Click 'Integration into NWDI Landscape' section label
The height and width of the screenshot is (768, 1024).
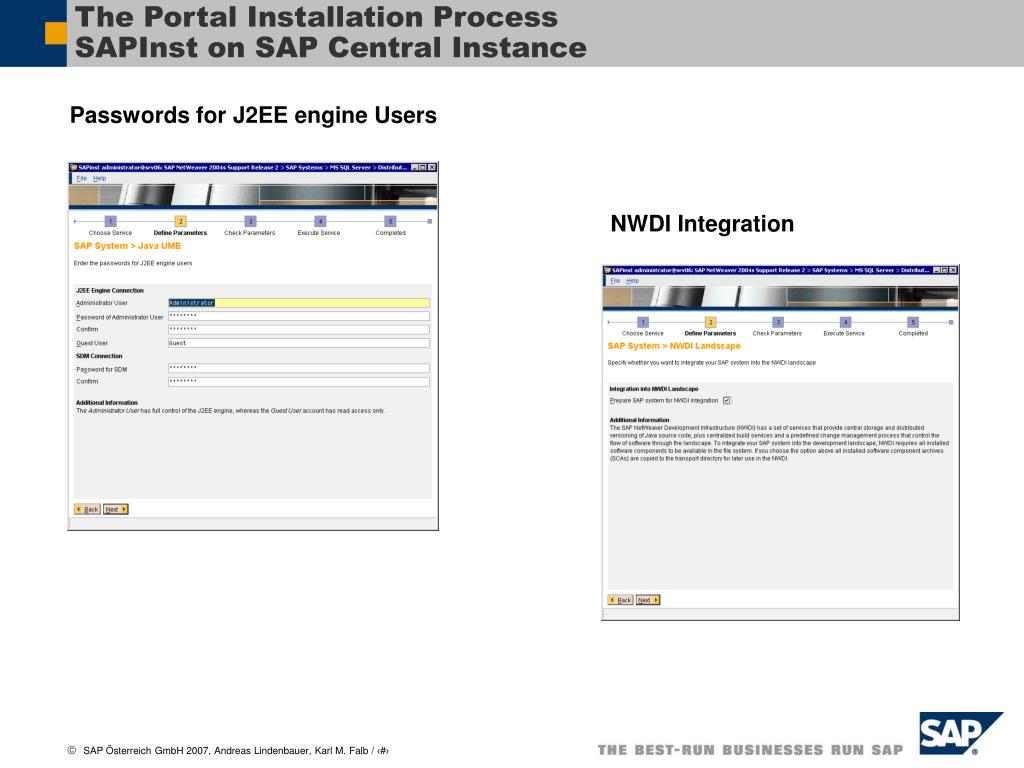point(654,389)
